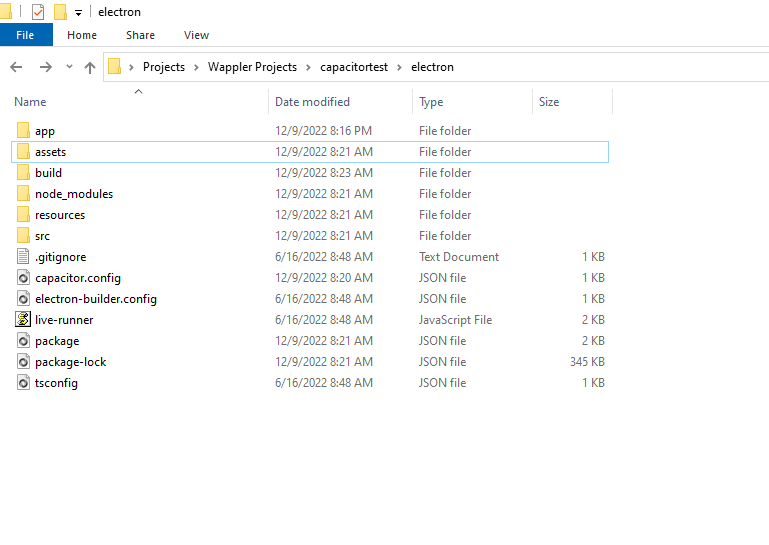Sort files by the Name column
Image resolution: width=769 pixels, height=545 pixels.
tap(30, 102)
